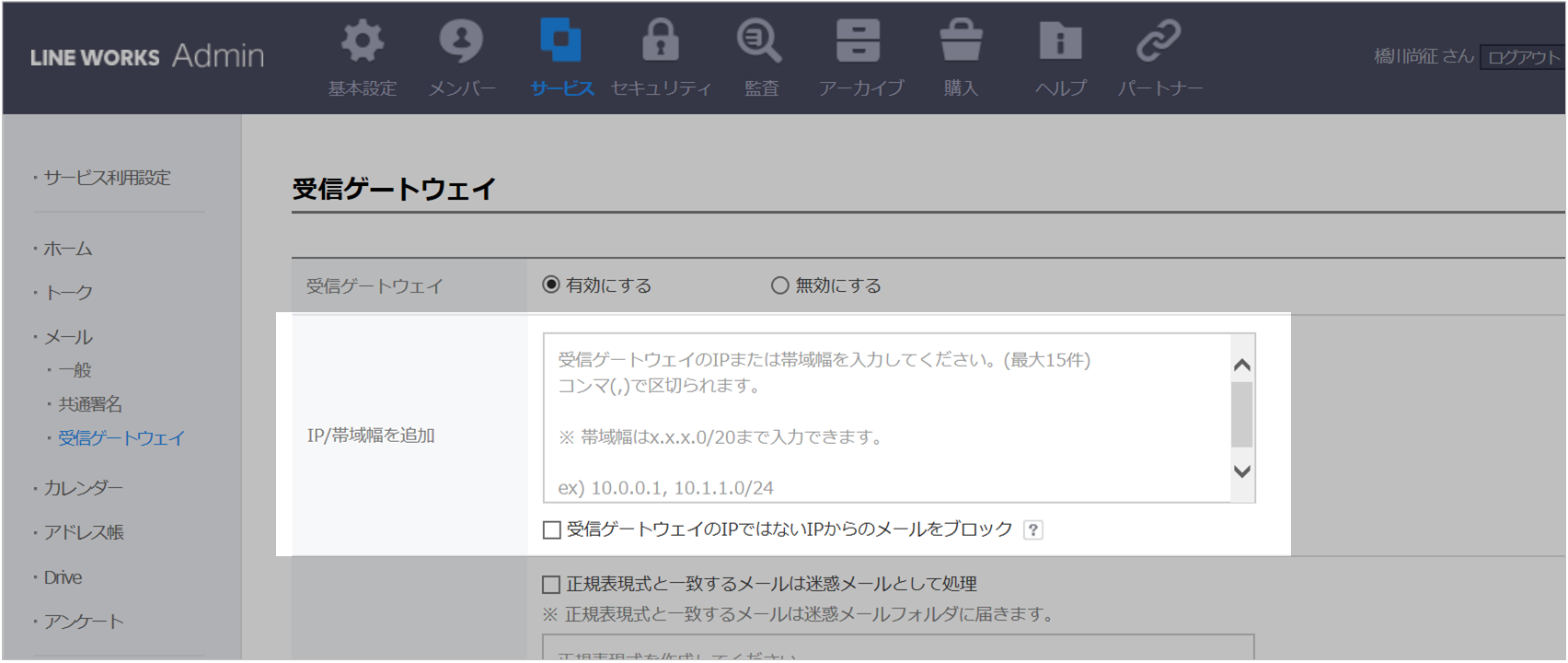Click the アーカイブ drawer icon

(859, 41)
